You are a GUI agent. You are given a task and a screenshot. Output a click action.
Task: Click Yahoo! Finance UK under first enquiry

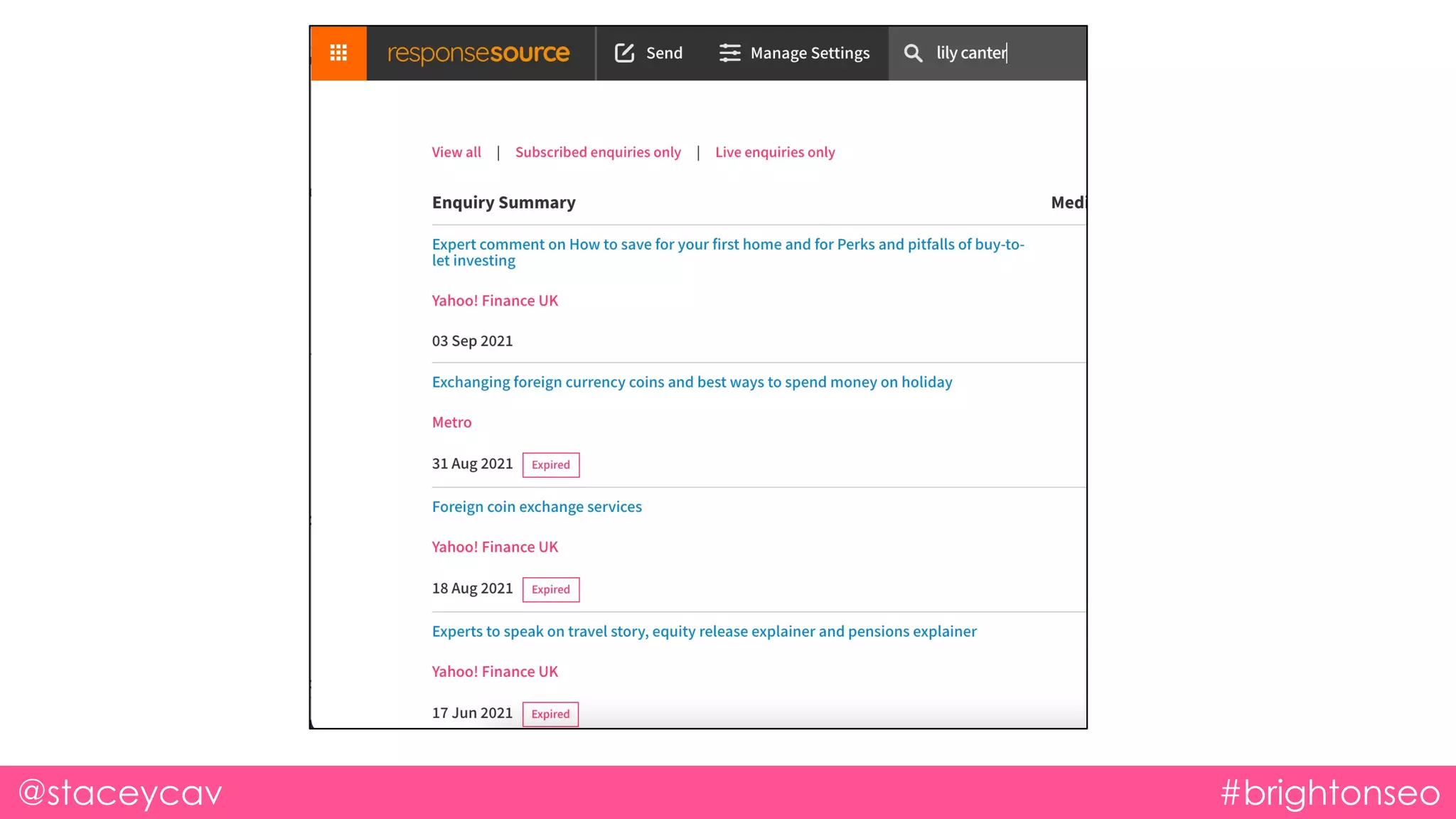pyautogui.click(x=495, y=301)
